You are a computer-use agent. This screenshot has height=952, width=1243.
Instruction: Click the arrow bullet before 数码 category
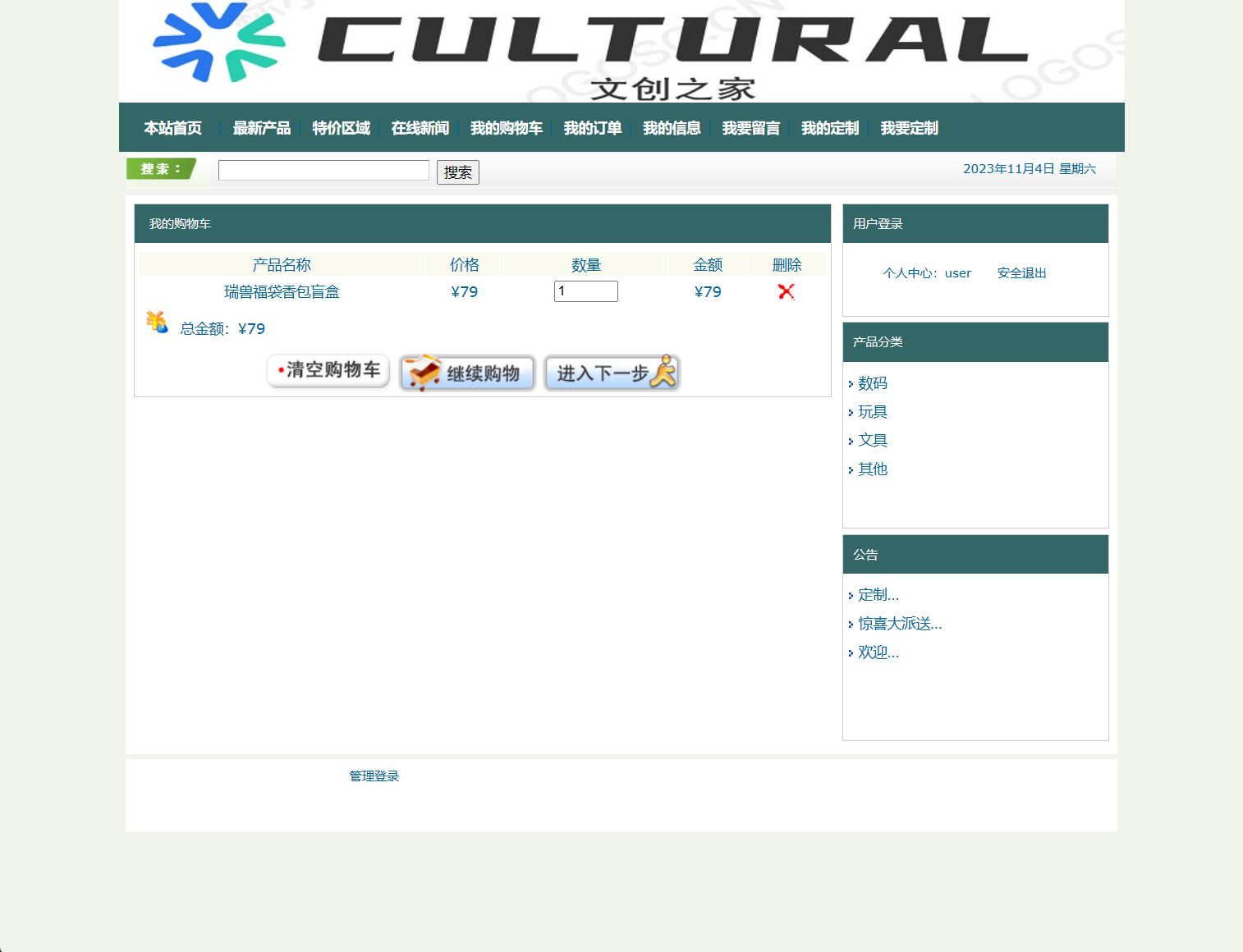pos(851,383)
